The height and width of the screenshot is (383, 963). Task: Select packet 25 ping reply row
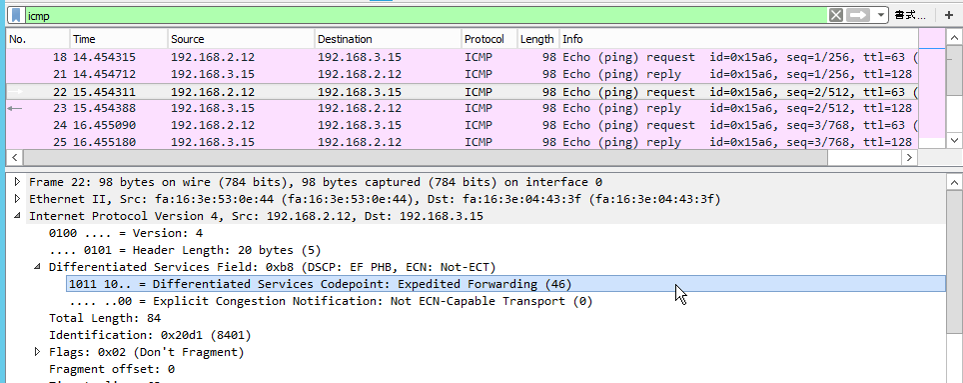[x=462, y=142]
